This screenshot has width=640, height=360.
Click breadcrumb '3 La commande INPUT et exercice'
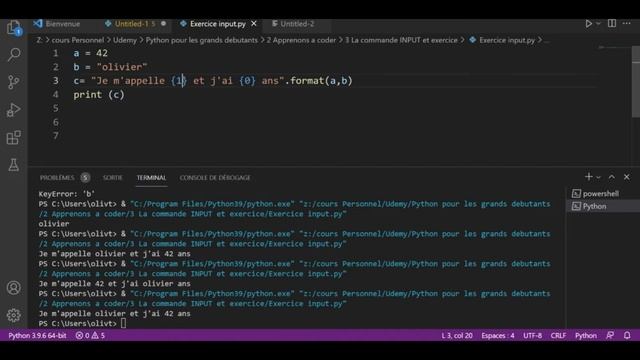pyautogui.click(x=402, y=40)
